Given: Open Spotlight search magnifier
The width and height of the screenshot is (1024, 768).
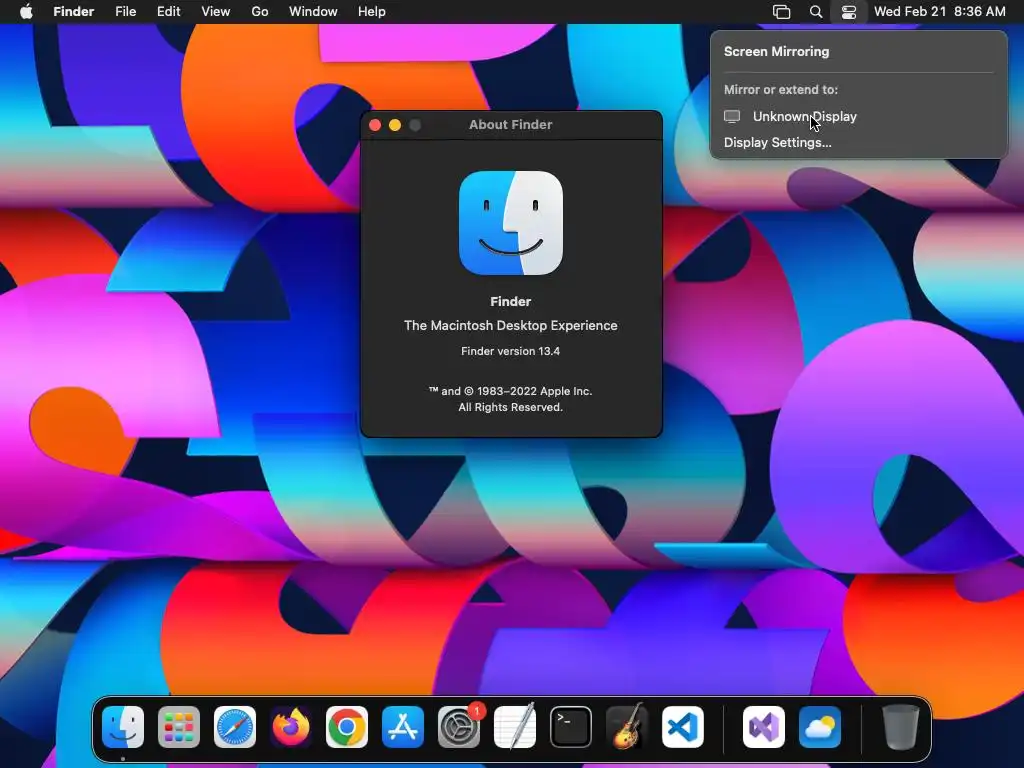Looking at the screenshot, I should point(816,12).
